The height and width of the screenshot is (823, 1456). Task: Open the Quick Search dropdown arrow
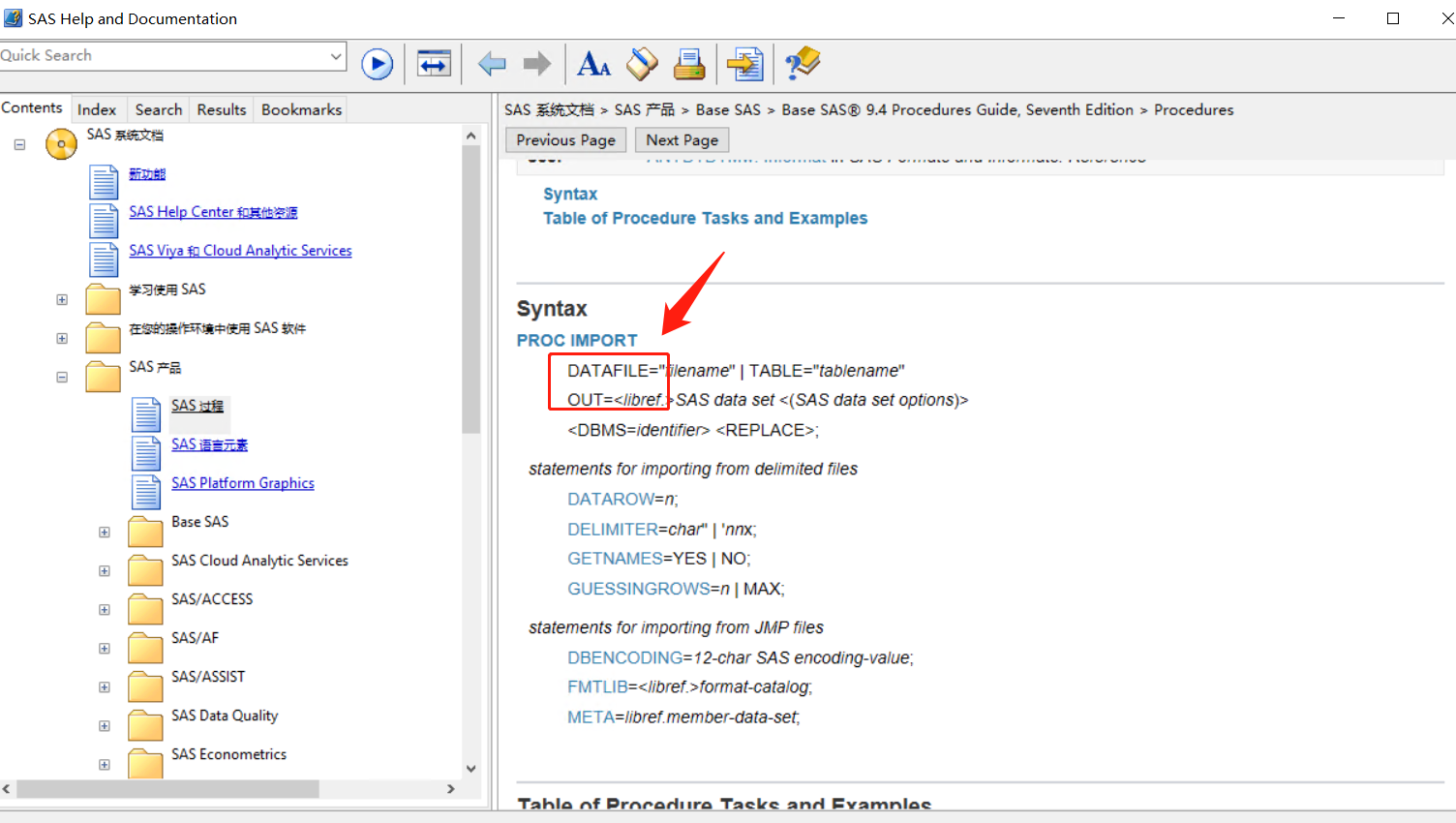336,56
